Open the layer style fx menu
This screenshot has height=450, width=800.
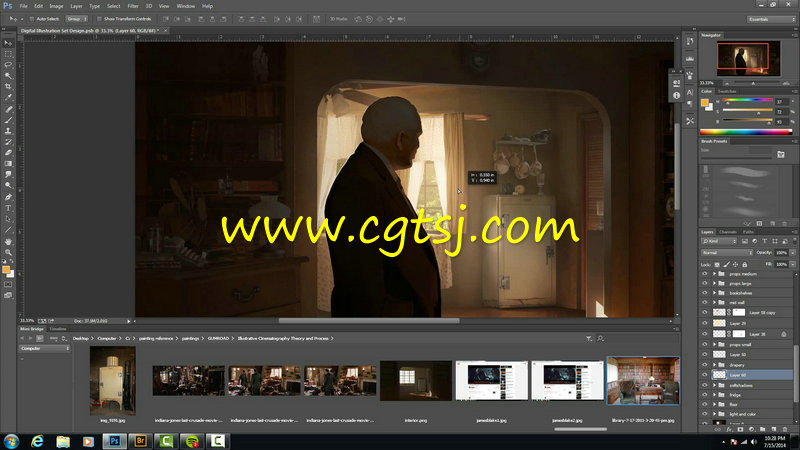[x=729, y=430]
